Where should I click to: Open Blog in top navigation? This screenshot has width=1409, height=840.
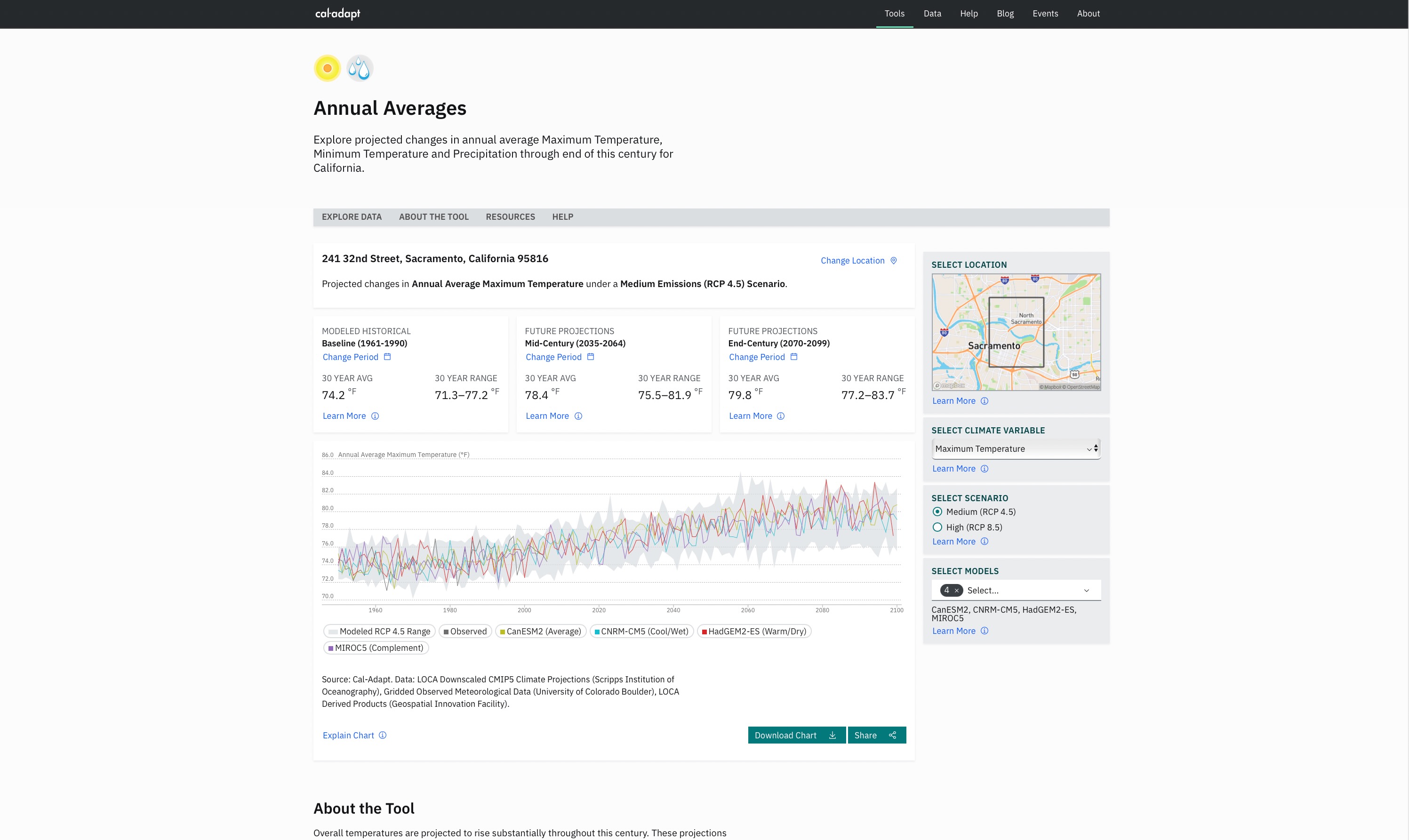(x=1005, y=14)
